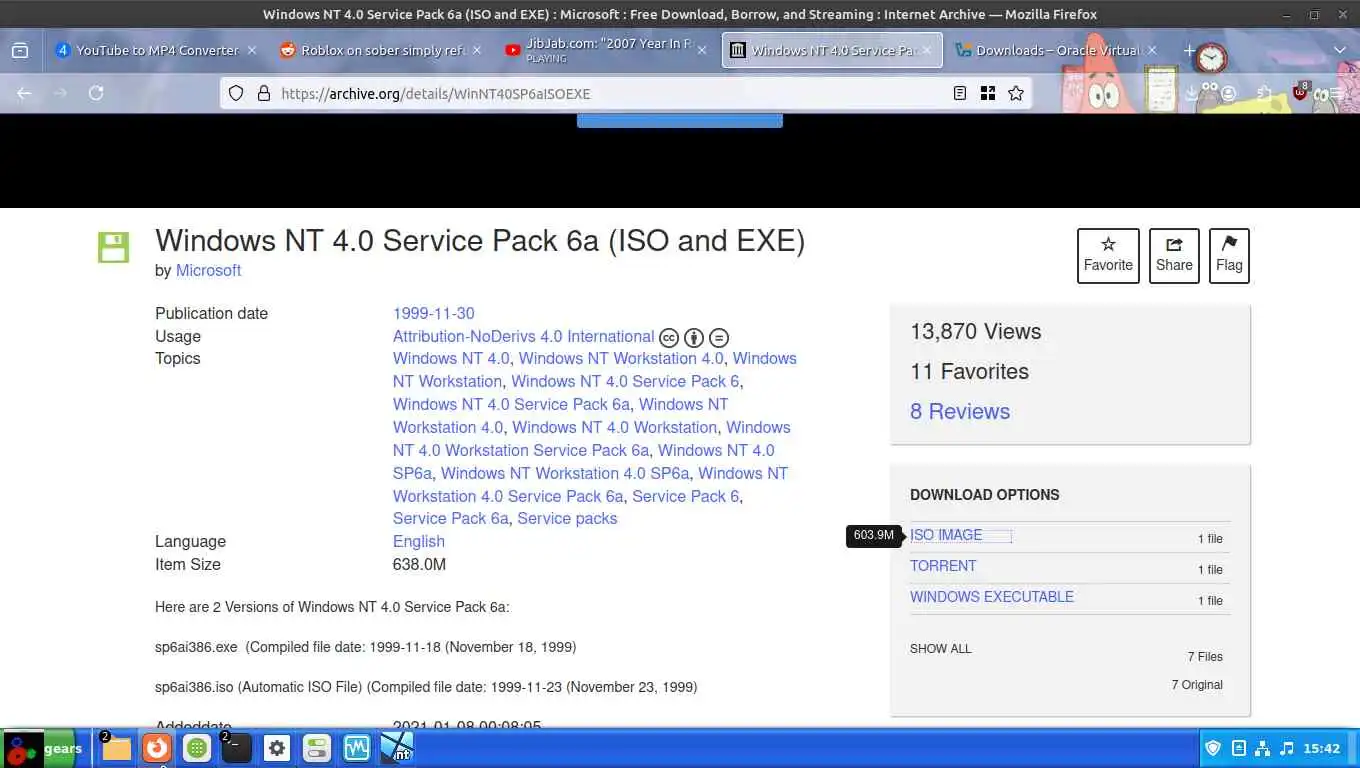Image resolution: width=1360 pixels, height=768 pixels.
Task: Click SHOW ALL download options
Action: click(940, 649)
